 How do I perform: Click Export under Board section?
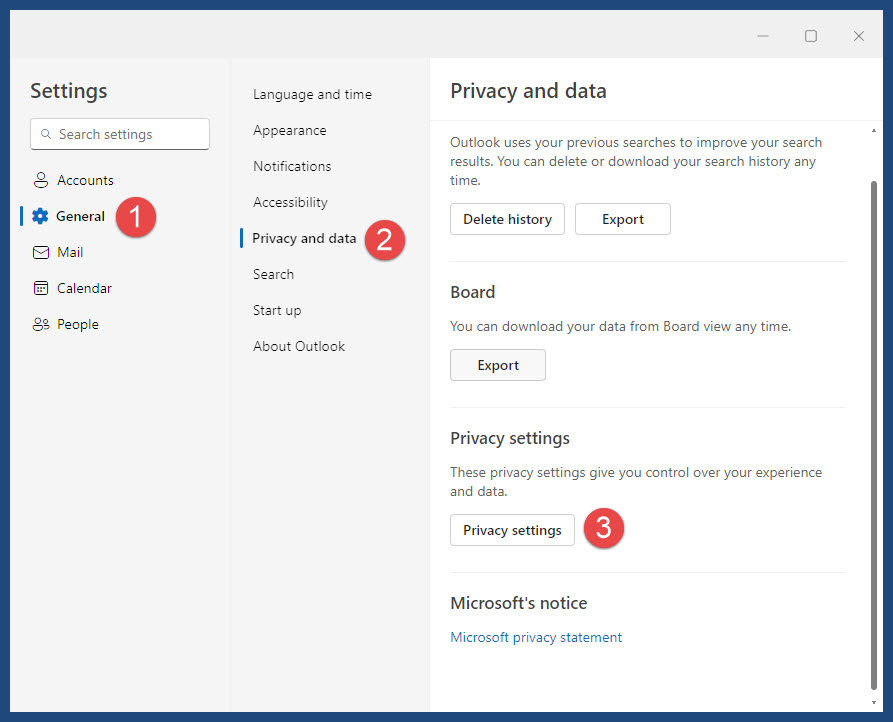(498, 365)
